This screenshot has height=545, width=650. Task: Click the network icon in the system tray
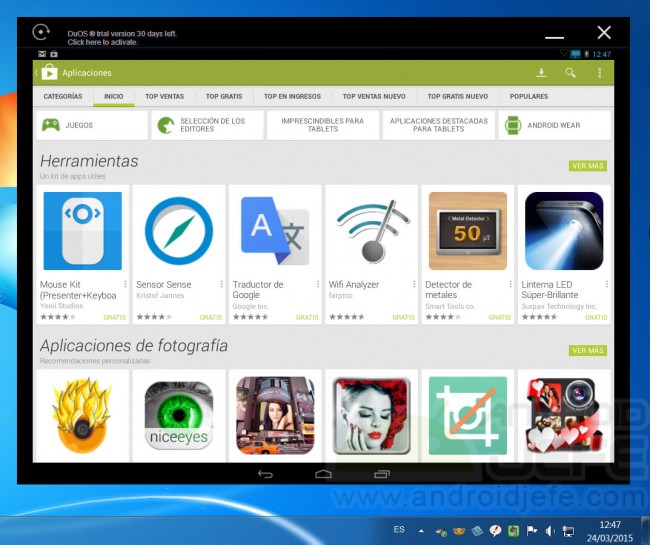[568, 531]
